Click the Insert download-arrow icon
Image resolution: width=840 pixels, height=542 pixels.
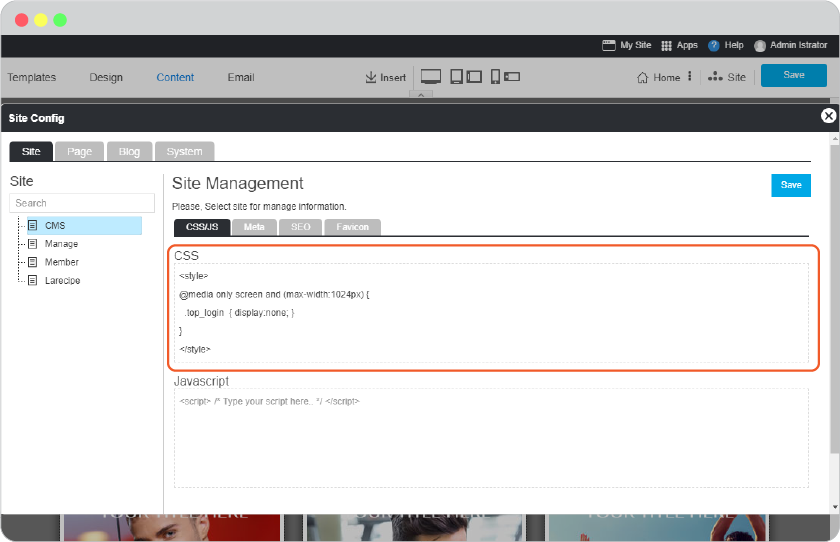371,77
